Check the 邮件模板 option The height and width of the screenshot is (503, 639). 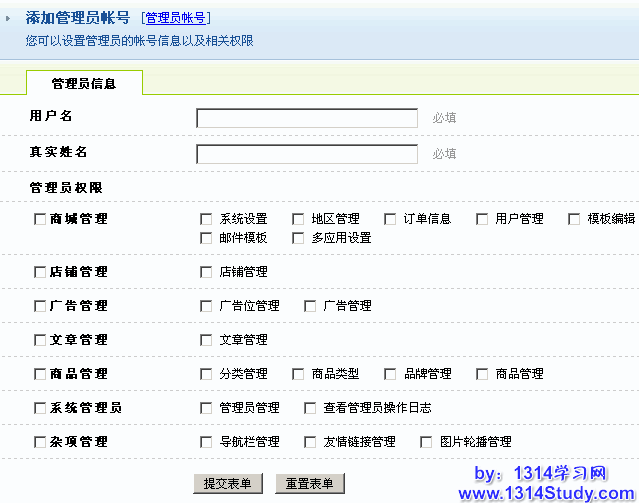[x=206, y=238]
